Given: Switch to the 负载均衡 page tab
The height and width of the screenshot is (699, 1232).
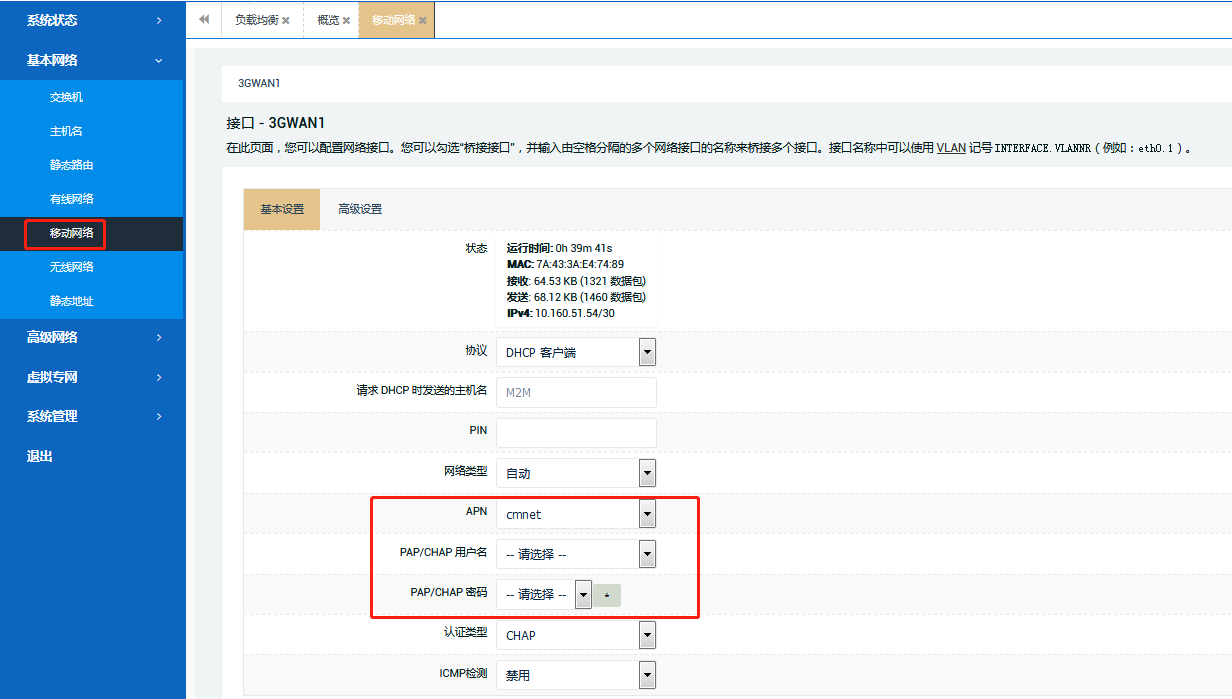Looking at the screenshot, I should click(x=255, y=20).
